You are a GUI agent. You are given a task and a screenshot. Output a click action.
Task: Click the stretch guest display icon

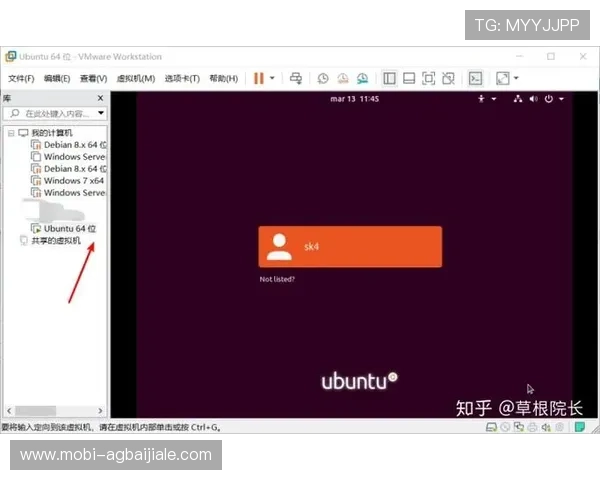(x=502, y=78)
